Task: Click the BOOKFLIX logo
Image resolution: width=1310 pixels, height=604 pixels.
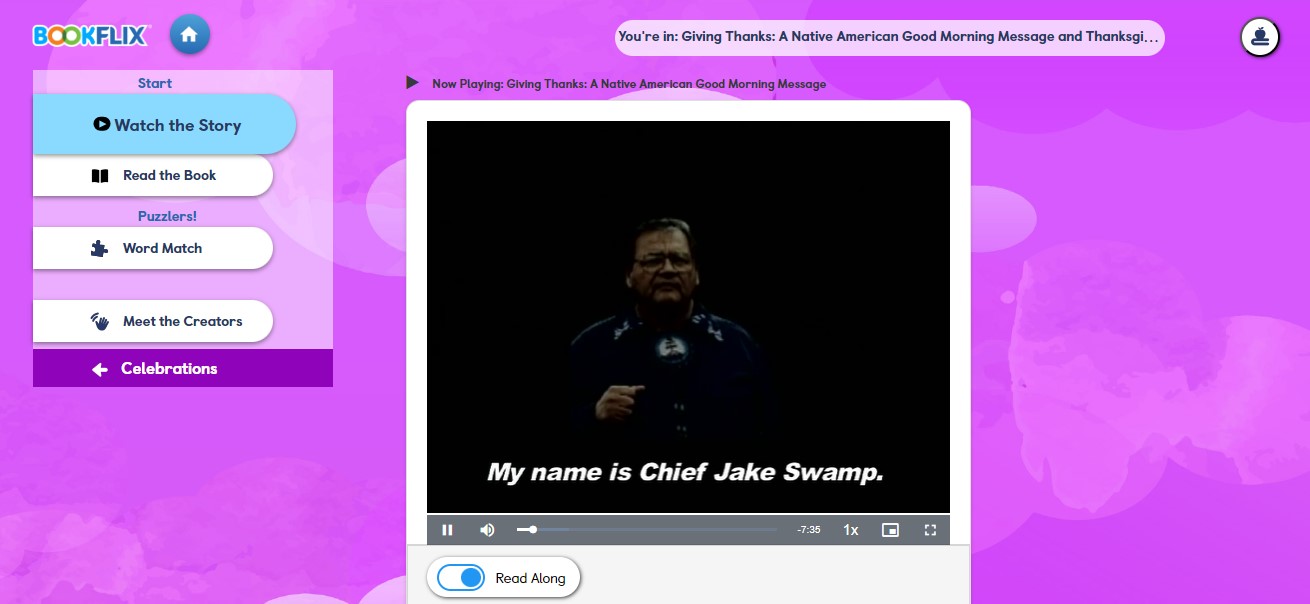Action: (x=91, y=36)
